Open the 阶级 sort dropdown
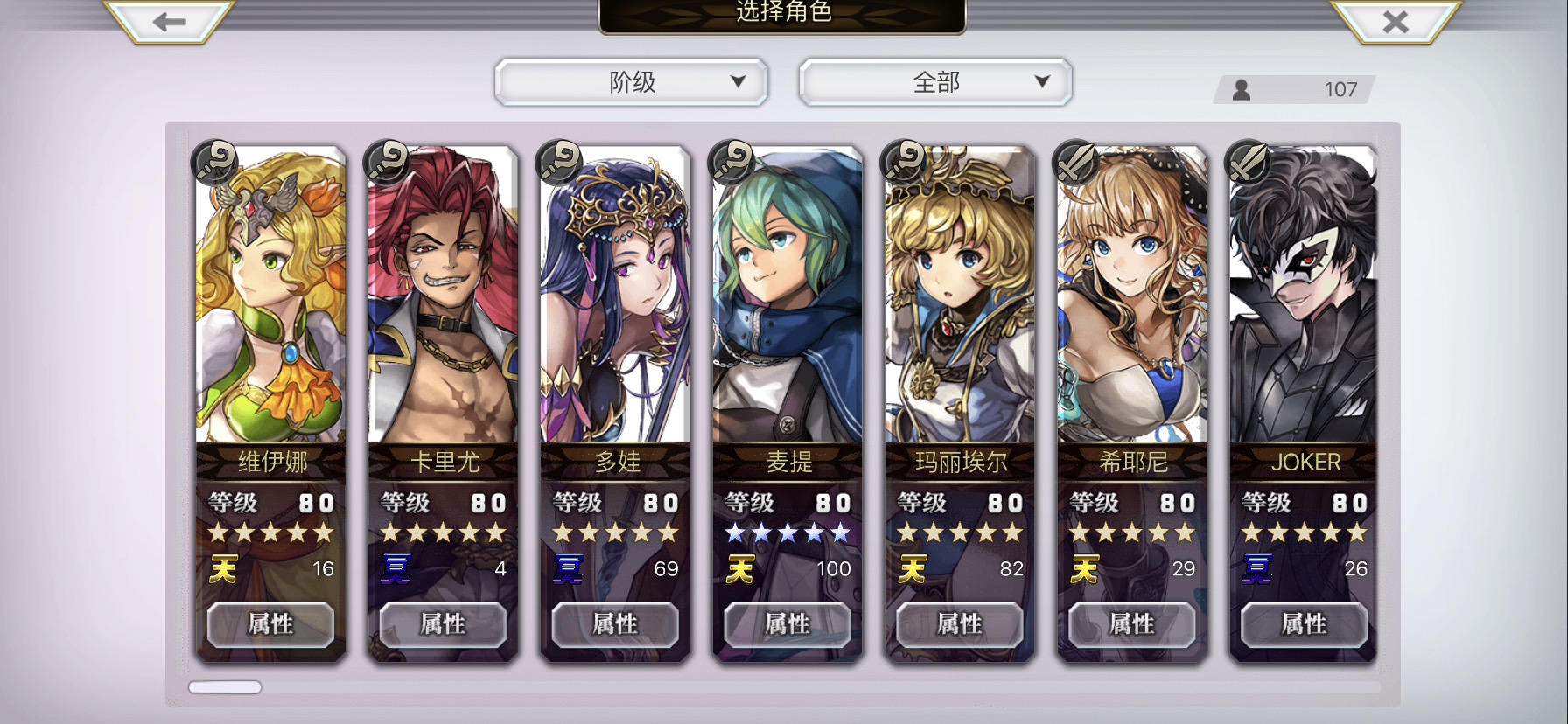The image size is (1568, 724). point(632,82)
